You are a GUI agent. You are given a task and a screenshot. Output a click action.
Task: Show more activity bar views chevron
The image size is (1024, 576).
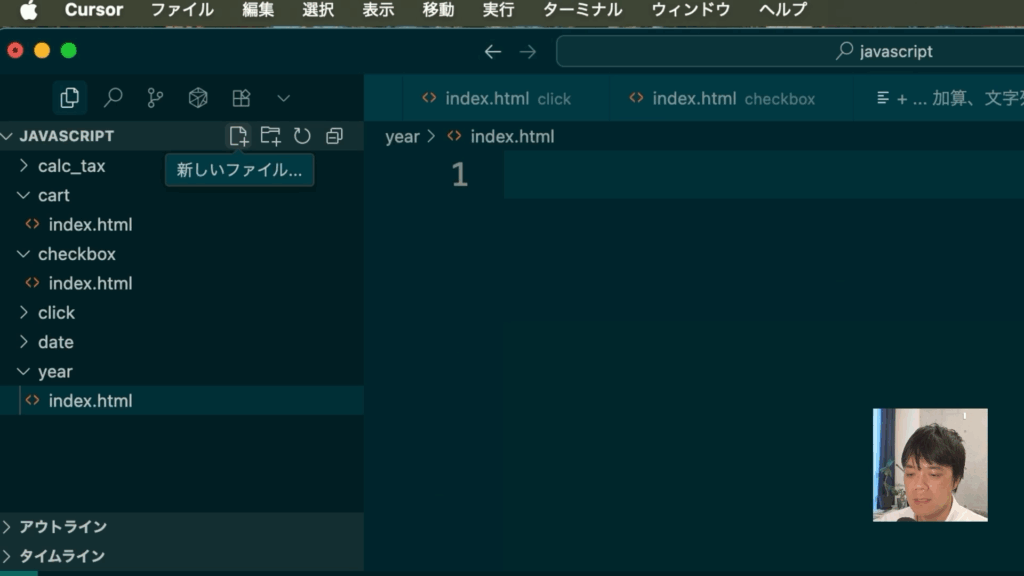pyautogui.click(x=283, y=98)
